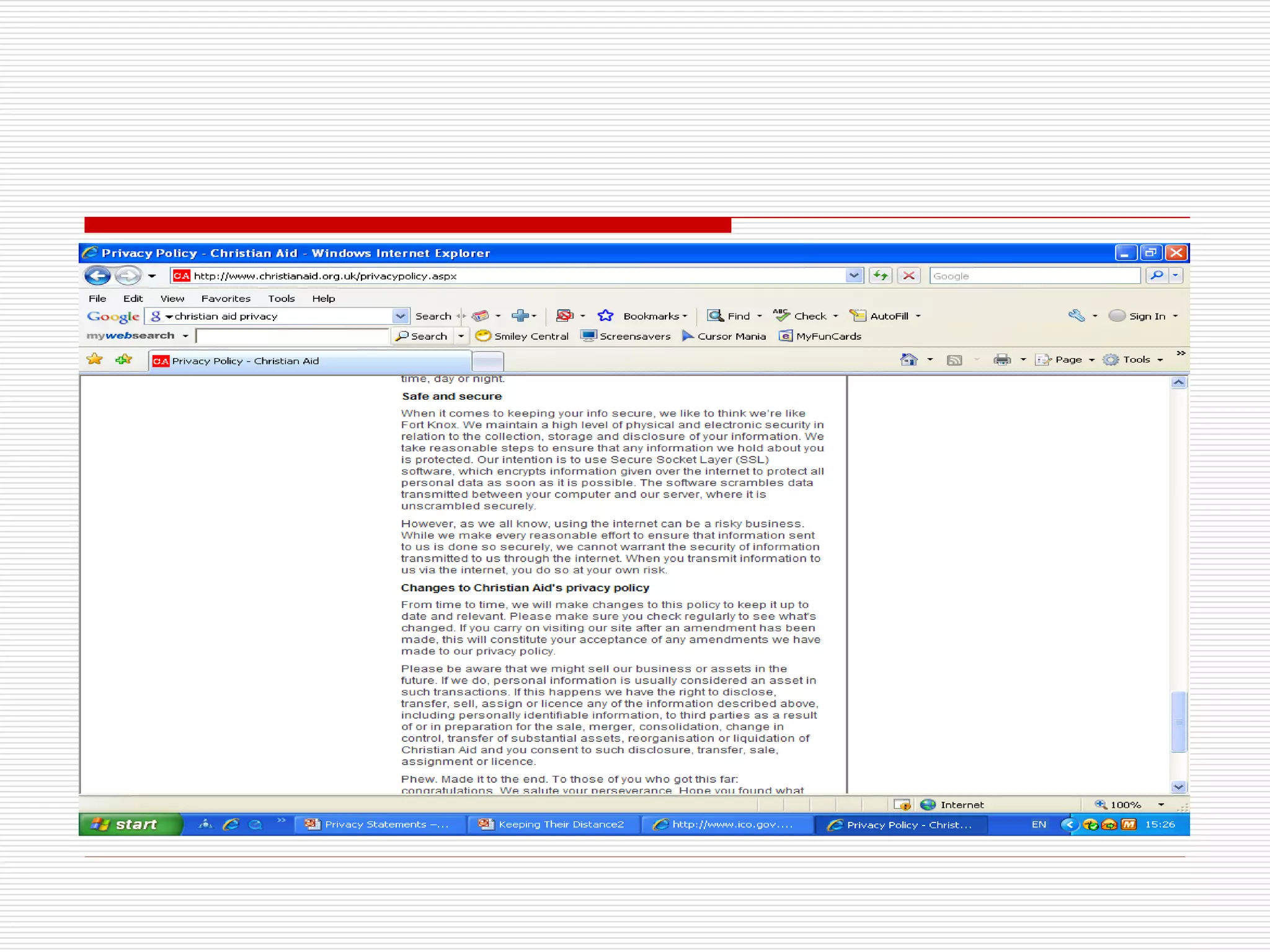
Task: Click Google toolbar Bookmarks star icon
Action: click(x=605, y=316)
